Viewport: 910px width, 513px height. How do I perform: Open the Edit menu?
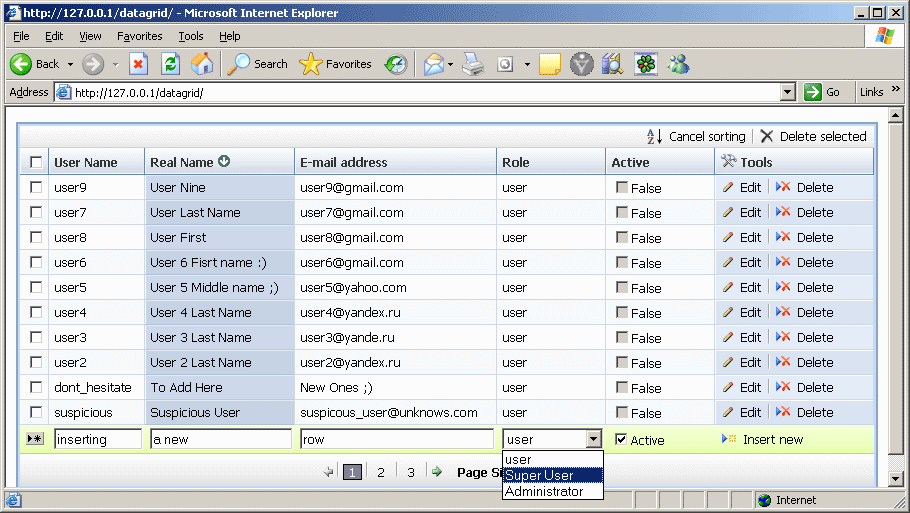pyautogui.click(x=54, y=36)
